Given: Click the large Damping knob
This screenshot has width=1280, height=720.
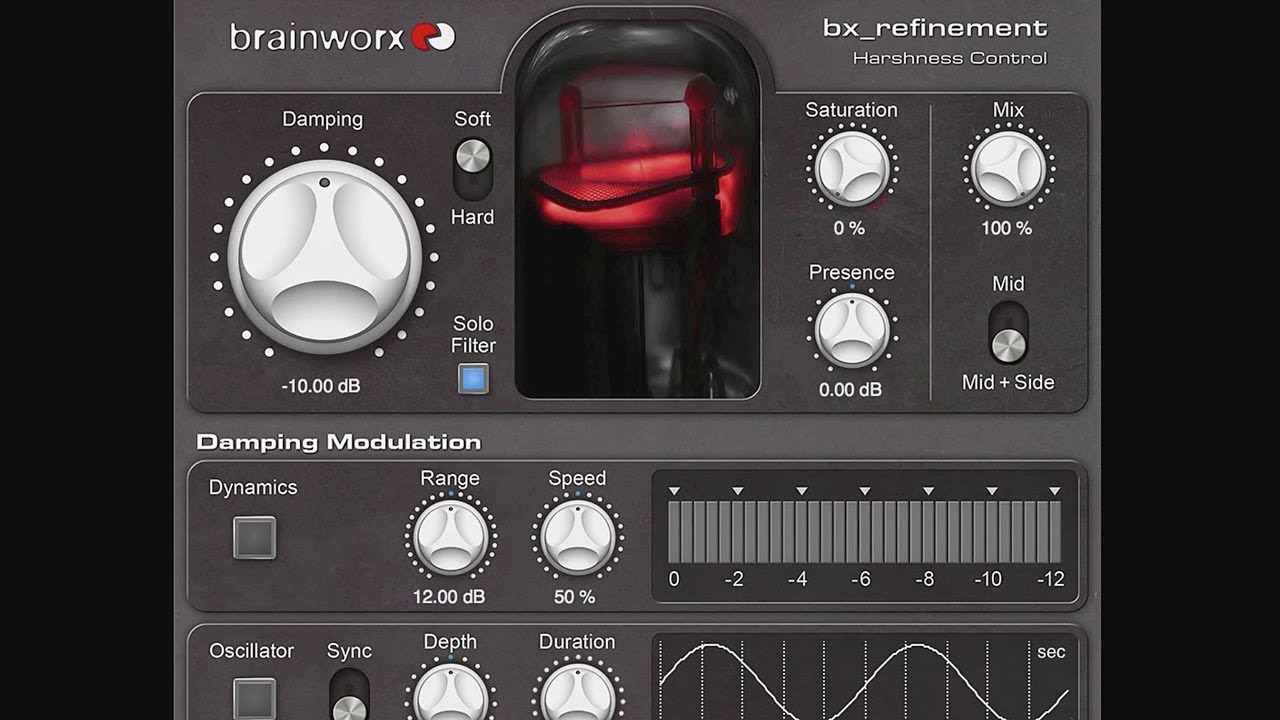Looking at the screenshot, I should point(324,257).
